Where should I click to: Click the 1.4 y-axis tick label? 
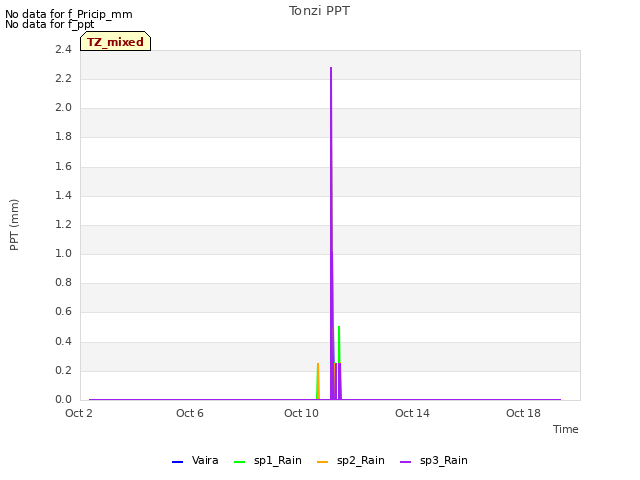[x=63, y=196]
